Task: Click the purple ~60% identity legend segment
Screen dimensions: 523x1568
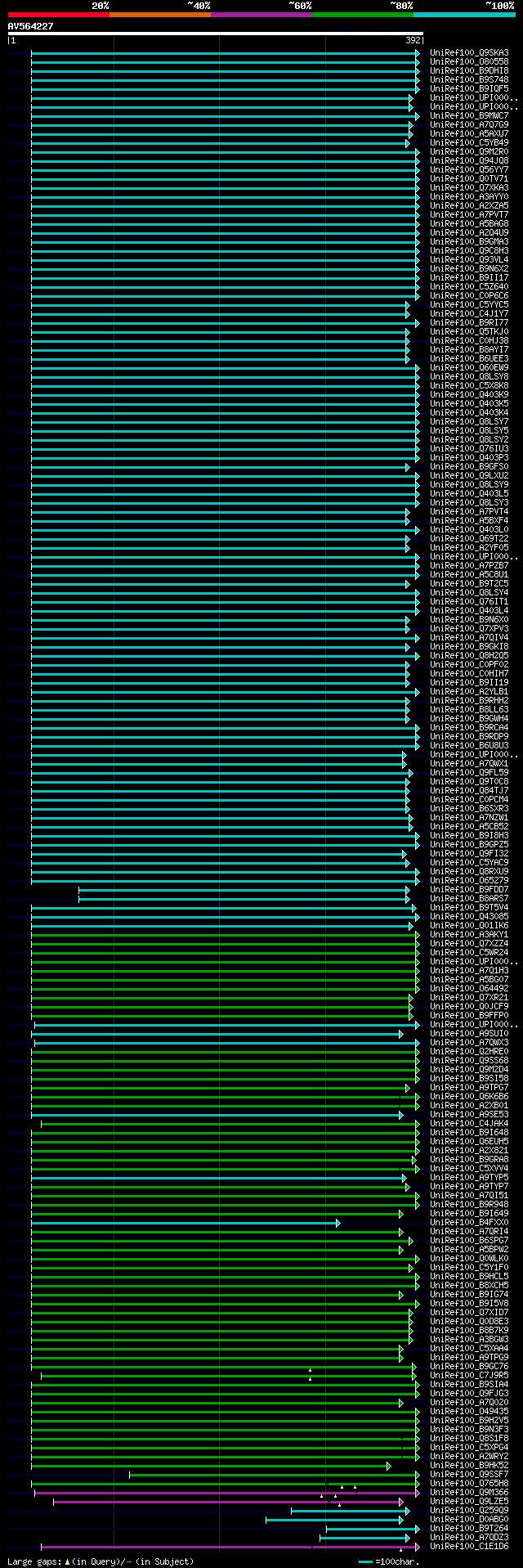Action: point(261,15)
